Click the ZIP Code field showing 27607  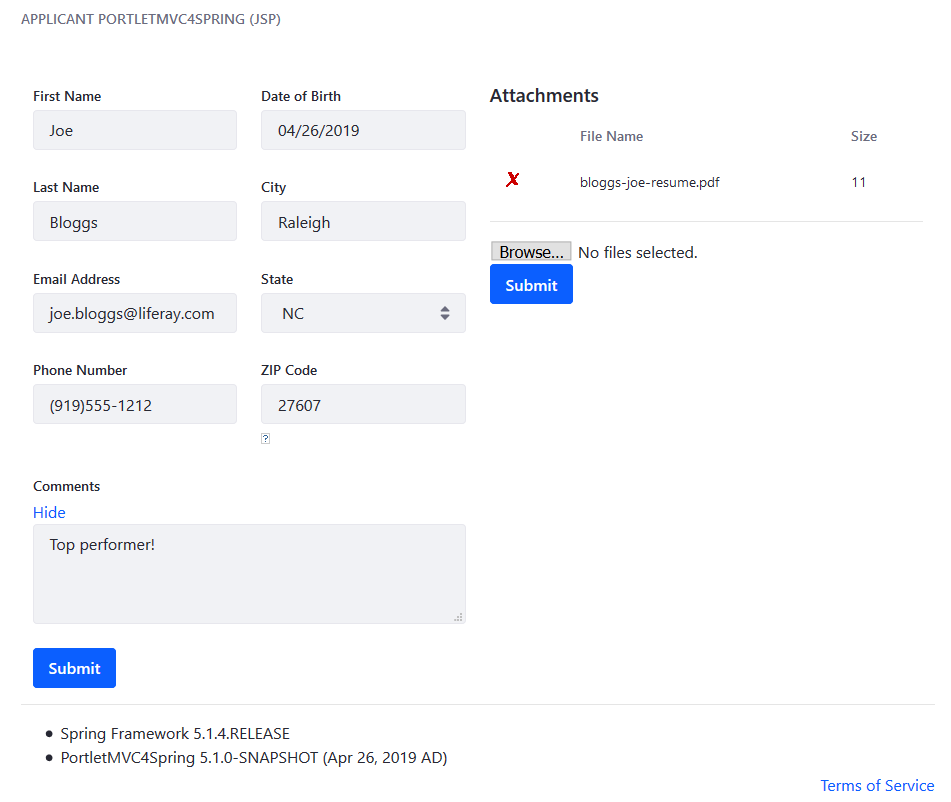click(363, 404)
